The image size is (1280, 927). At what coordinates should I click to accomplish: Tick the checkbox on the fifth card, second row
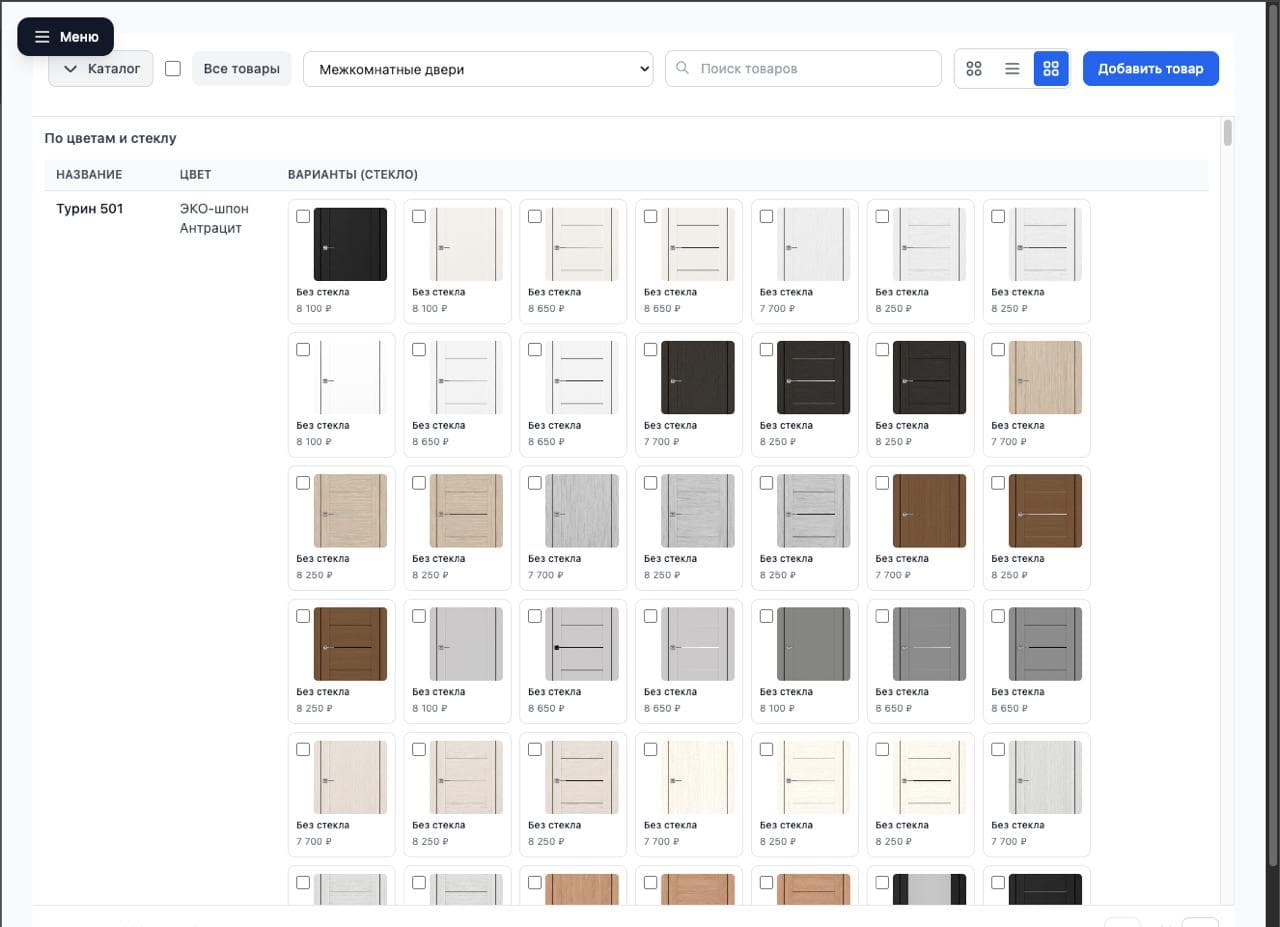tap(766, 349)
